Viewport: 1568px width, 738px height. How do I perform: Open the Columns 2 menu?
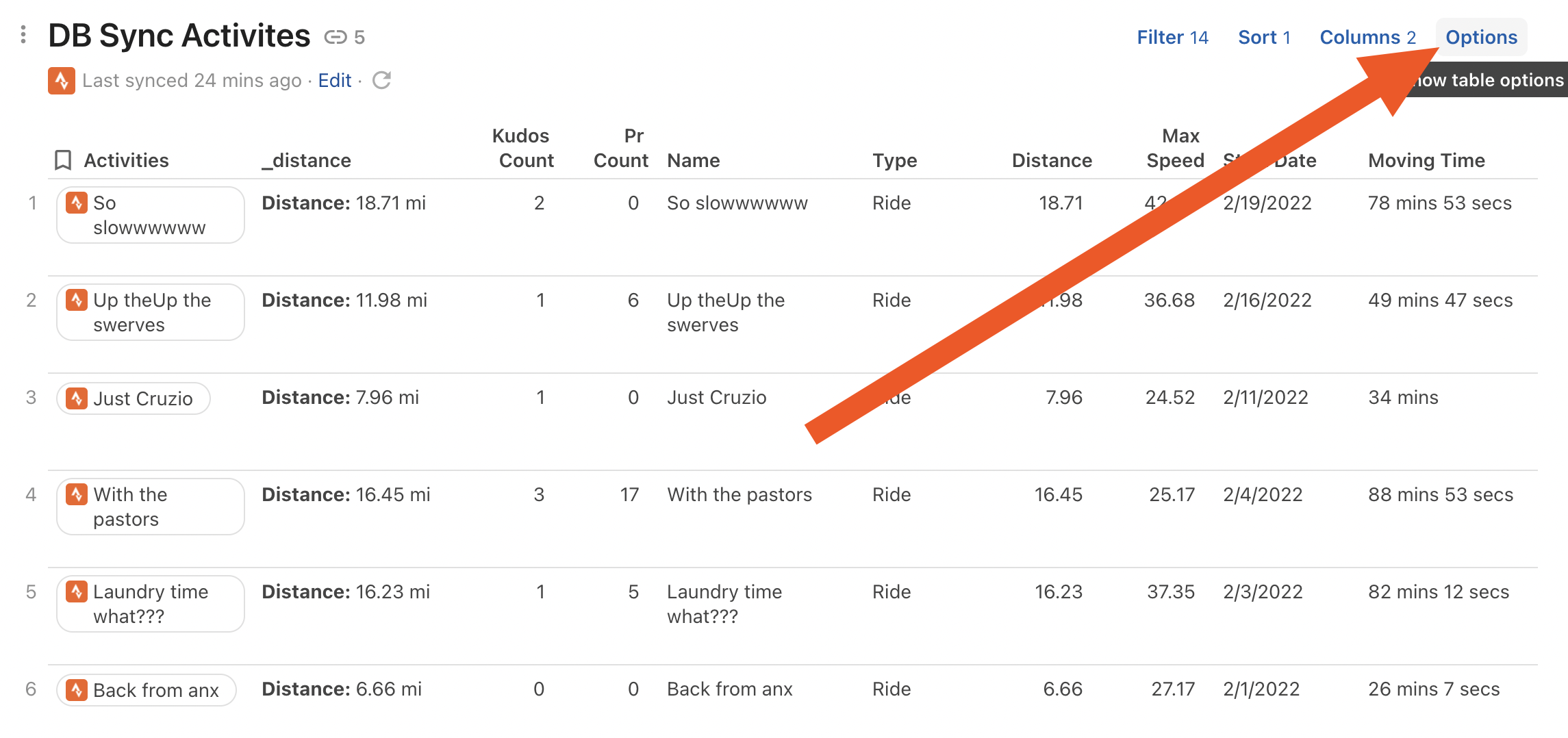tap(1367, 37)
